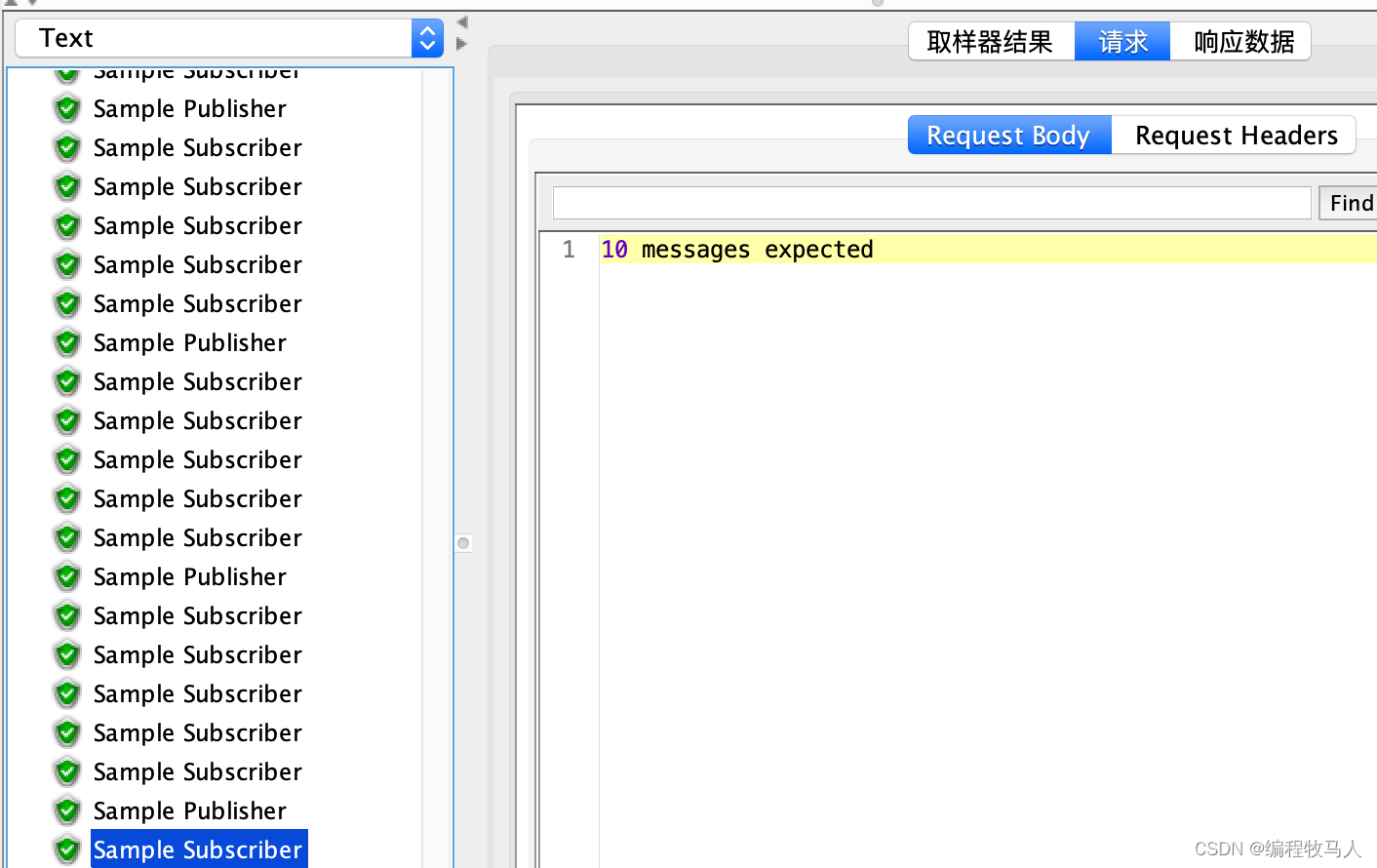Viewport: 1377px width, 868px height.
Task: Click the green shield icon of the highlighted Sample Subscriber
Action: tap(67, 849)
